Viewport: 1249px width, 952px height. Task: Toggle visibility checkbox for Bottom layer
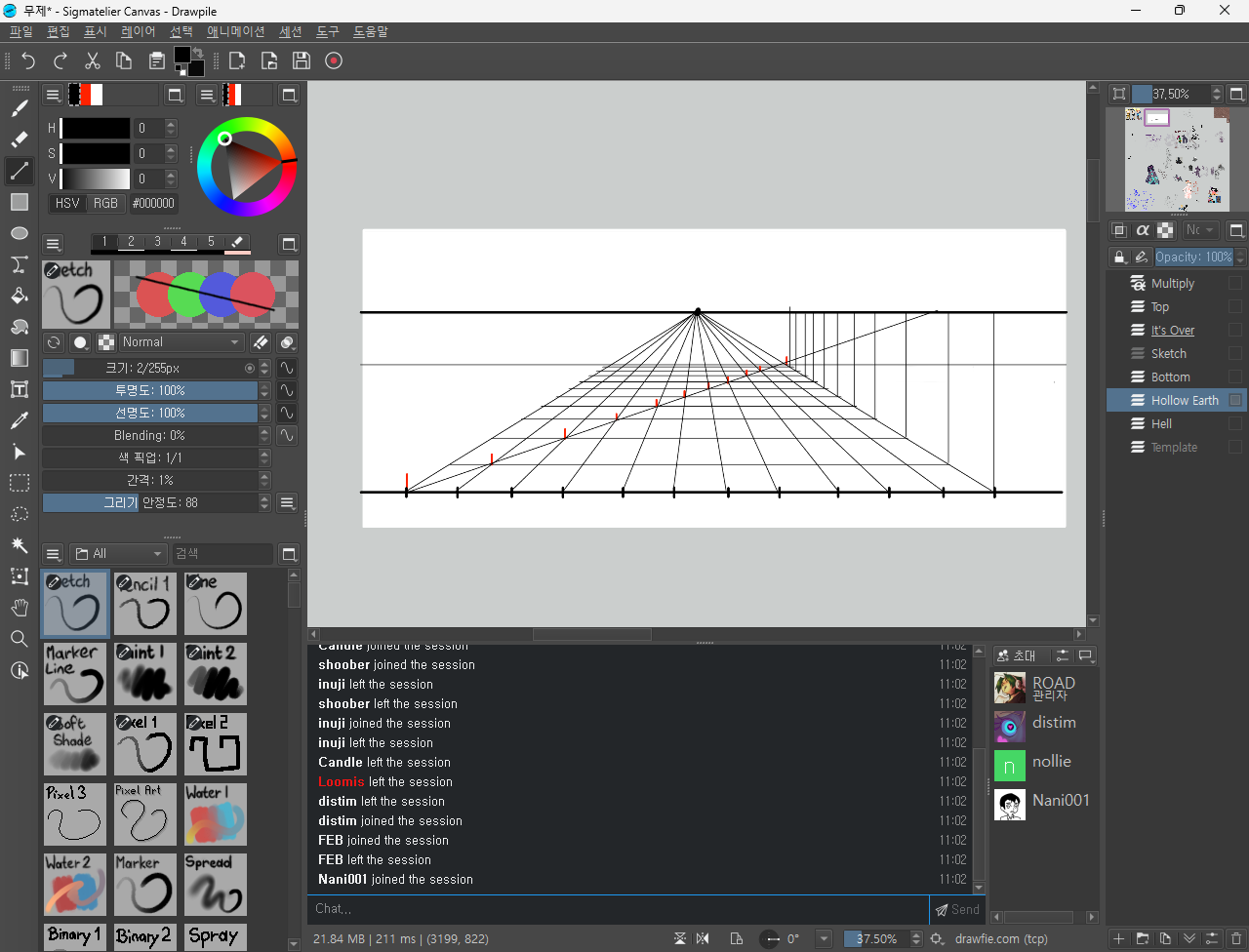coord(1235,377)
